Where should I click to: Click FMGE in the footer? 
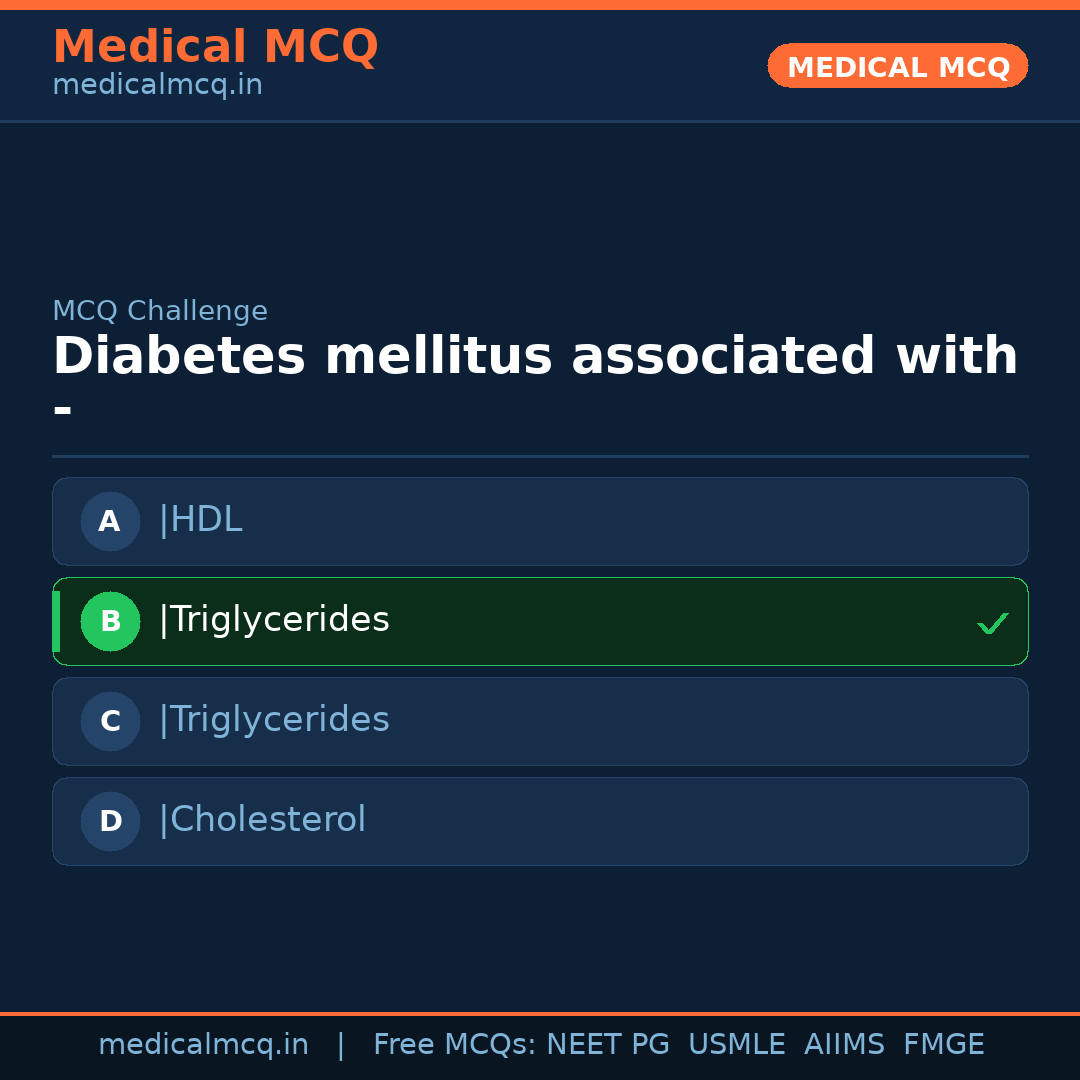coord(943,1045)
